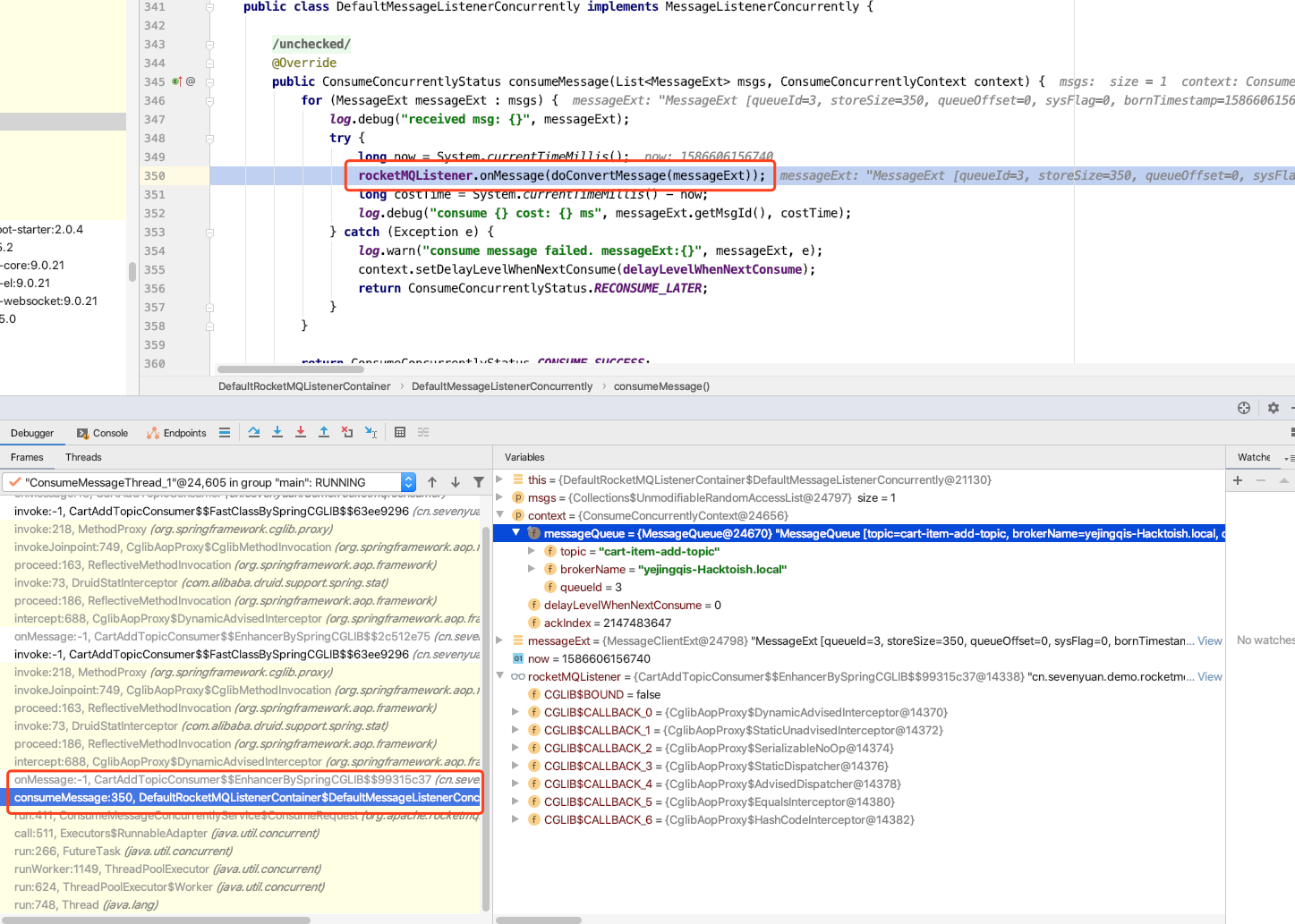Screen dimensions: 1295x924
Task: Expand CGLIB$CALLBACK_0 field node
Action: point(515,712)
